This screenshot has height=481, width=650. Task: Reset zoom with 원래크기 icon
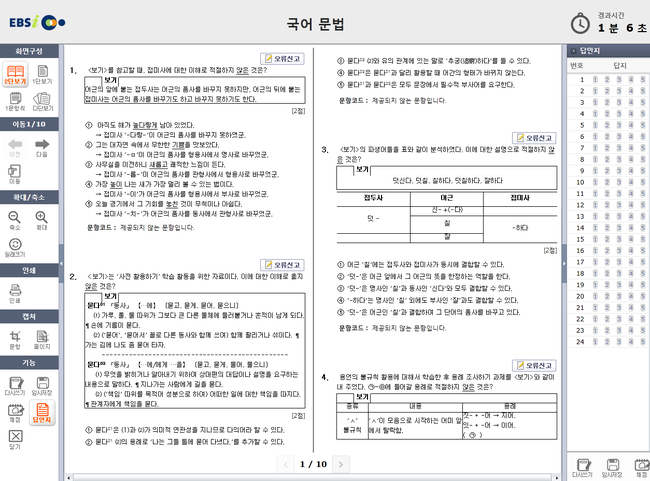point(15,248)
